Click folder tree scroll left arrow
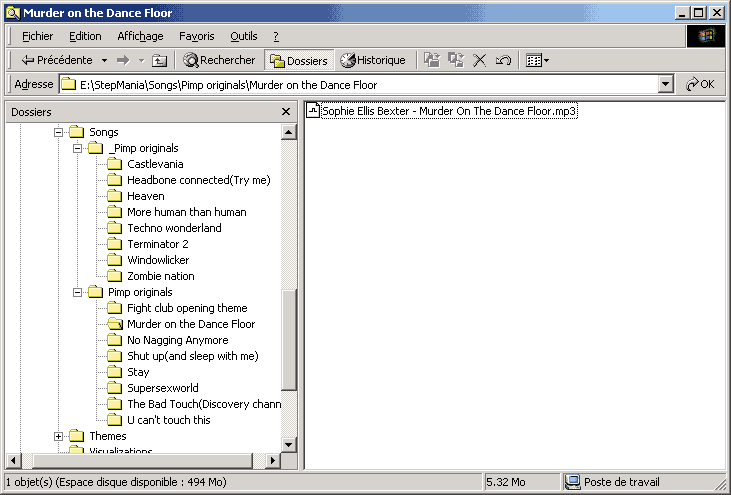The image size is (731, 495). [13, 461]
